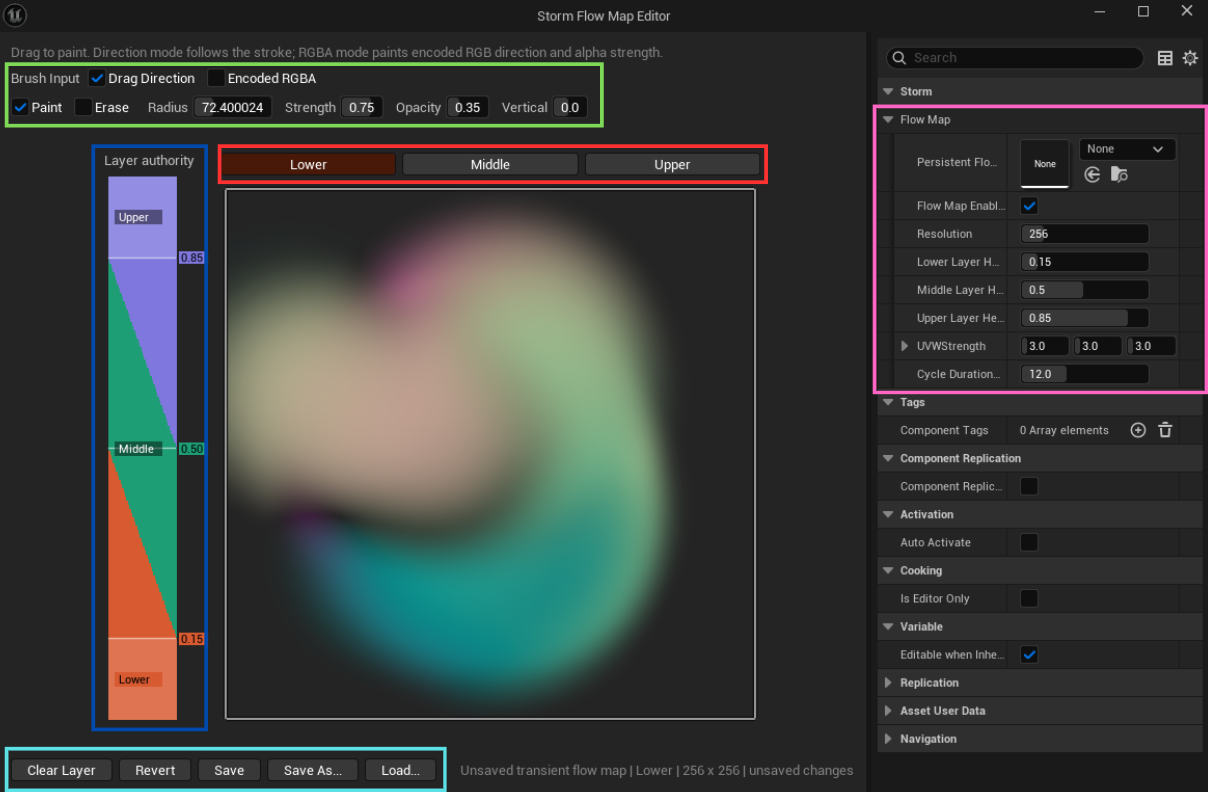Open the Persistent Flow Map None dropdown
Screen dimensions: 1208x792
(x=1127, y=149)
